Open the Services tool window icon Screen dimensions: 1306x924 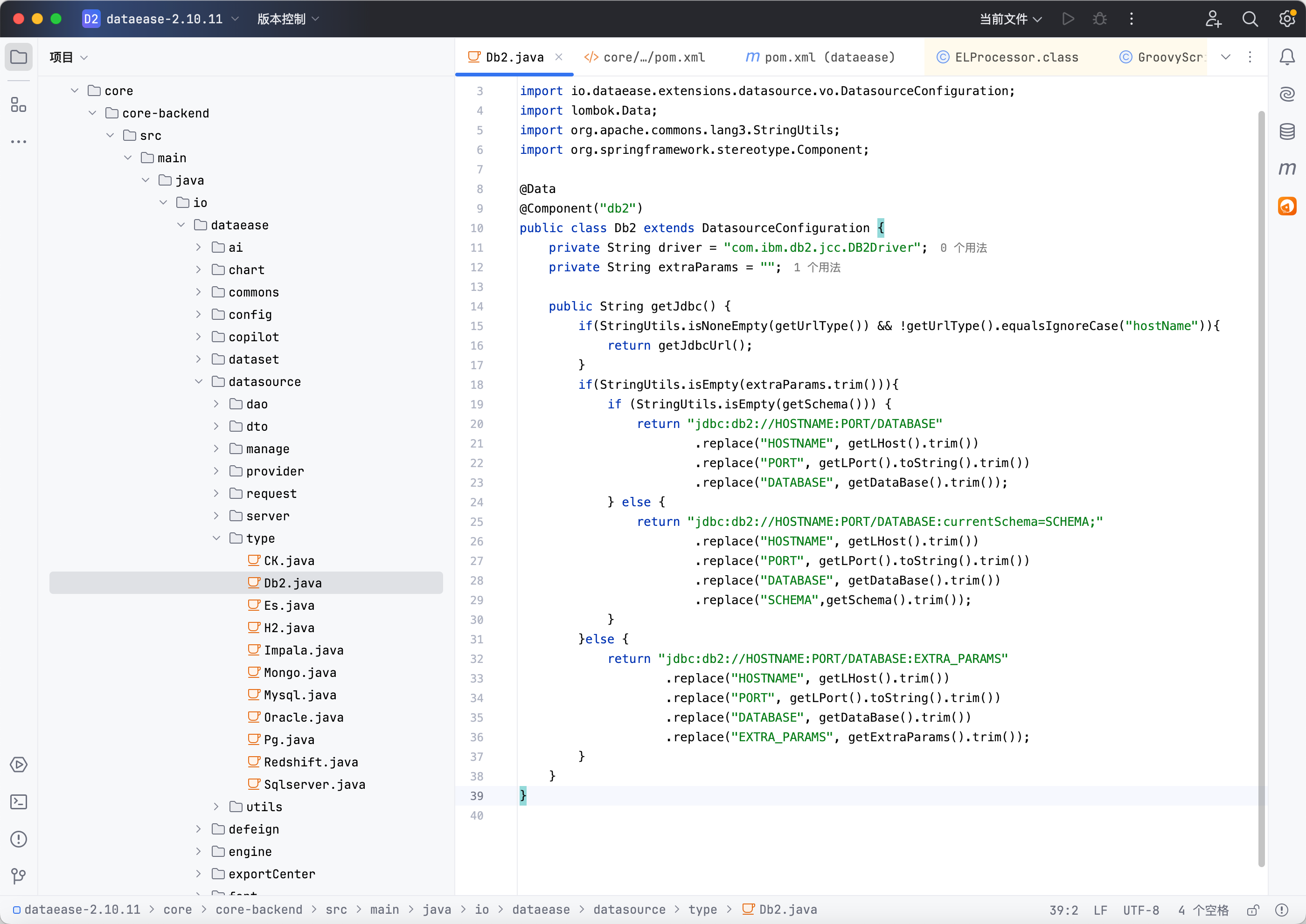19,765
